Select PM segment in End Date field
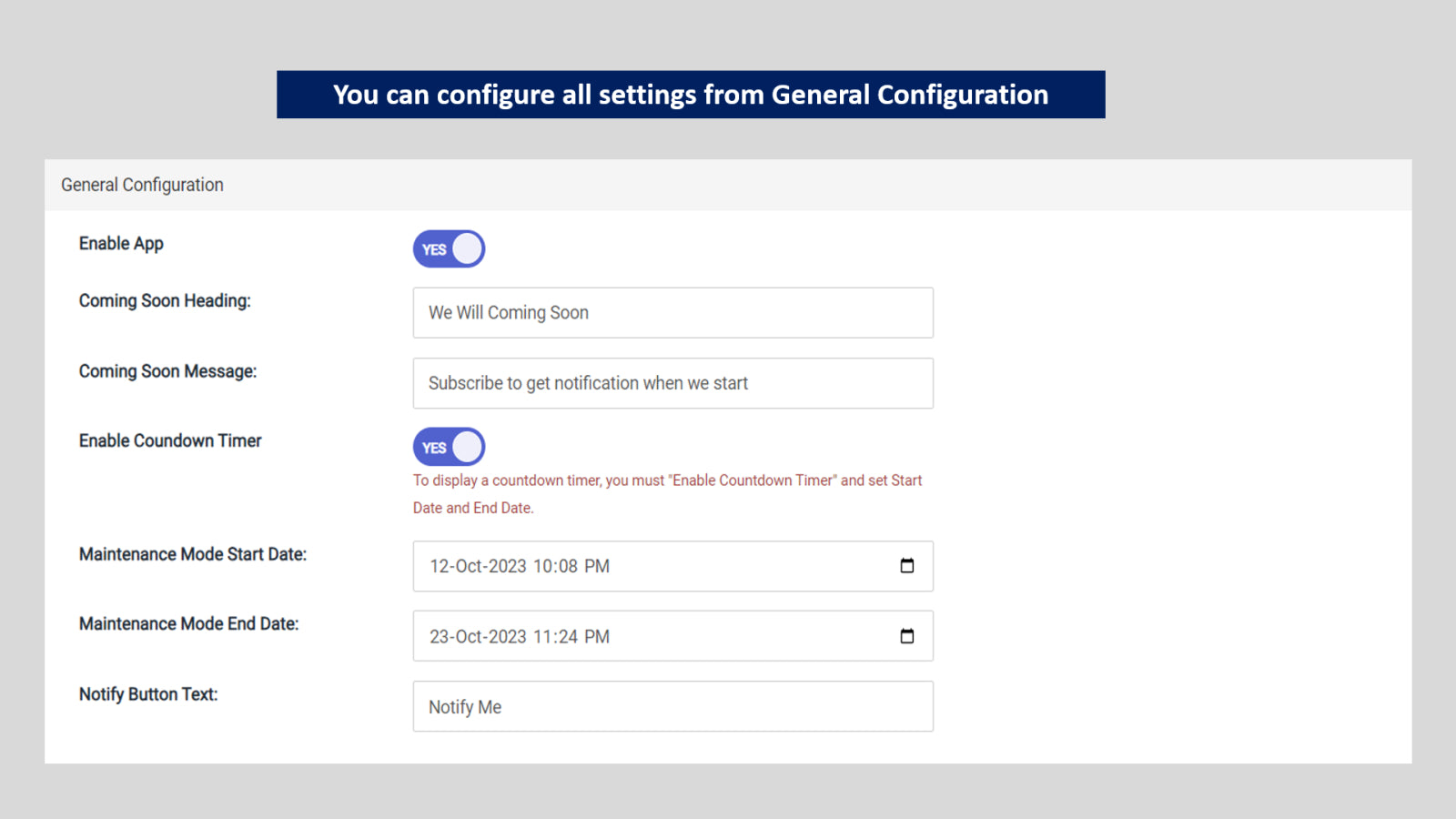Screen dimensions: 1456x819 click(x=597, y=637)
